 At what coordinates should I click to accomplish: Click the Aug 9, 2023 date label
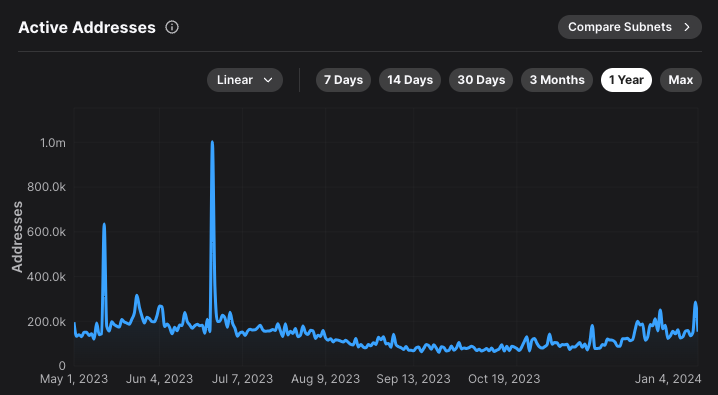click(x=325, y=379)
